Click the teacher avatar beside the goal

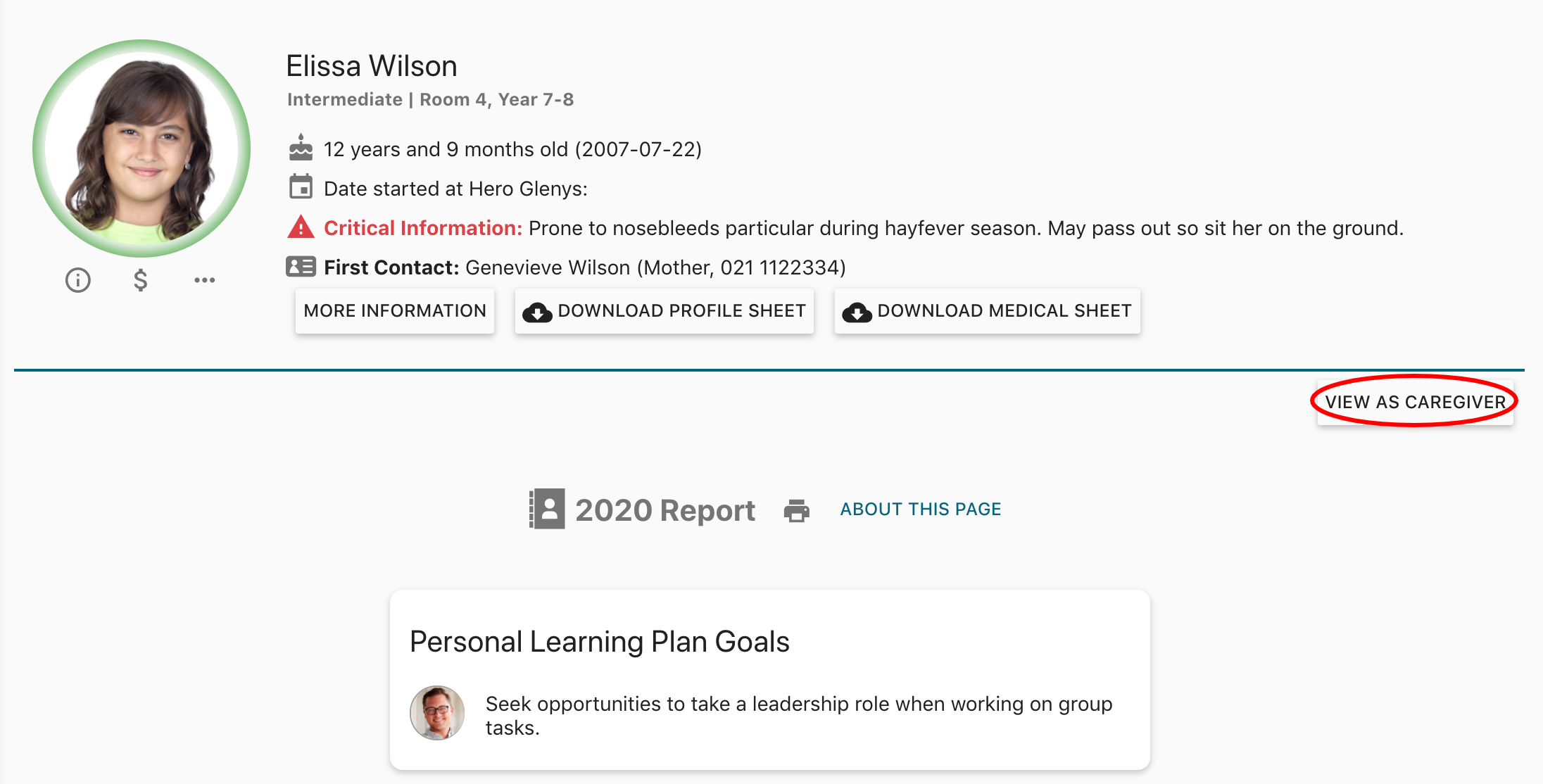[437, 713]
